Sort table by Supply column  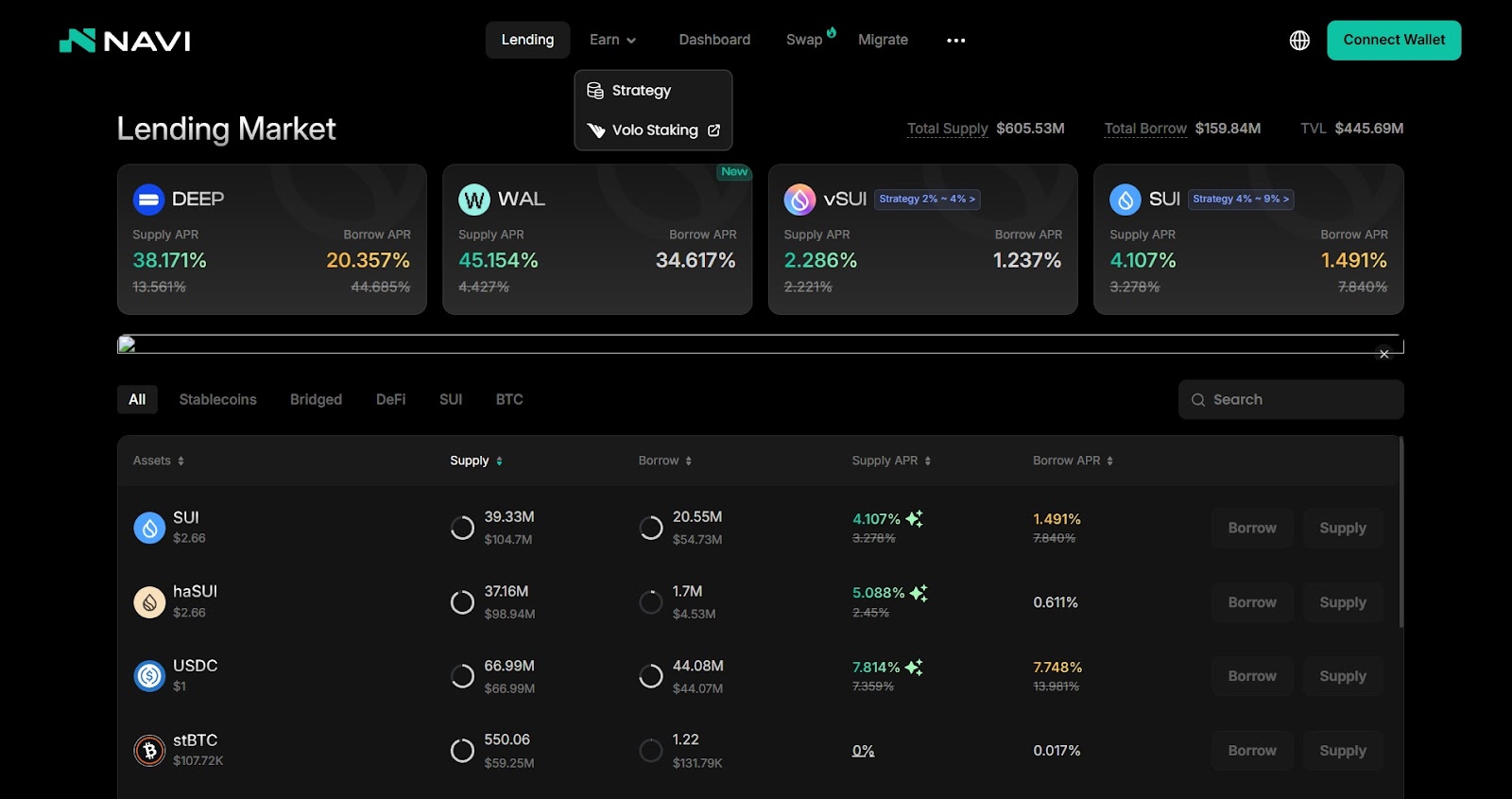click(476, 460)
